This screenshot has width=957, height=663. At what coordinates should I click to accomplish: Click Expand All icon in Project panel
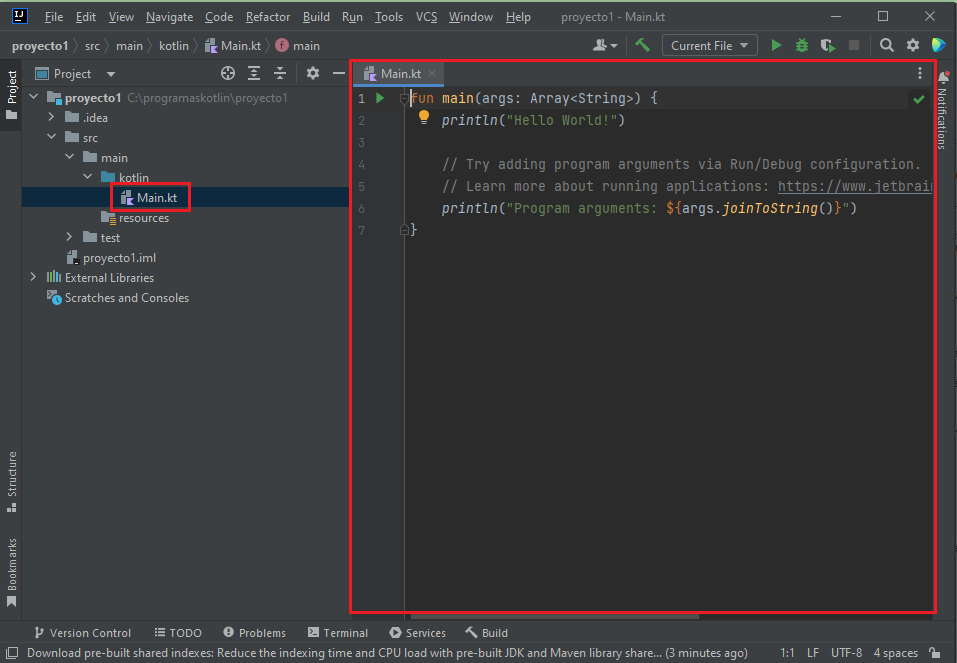pyautogui.click(x=254, y=73)
